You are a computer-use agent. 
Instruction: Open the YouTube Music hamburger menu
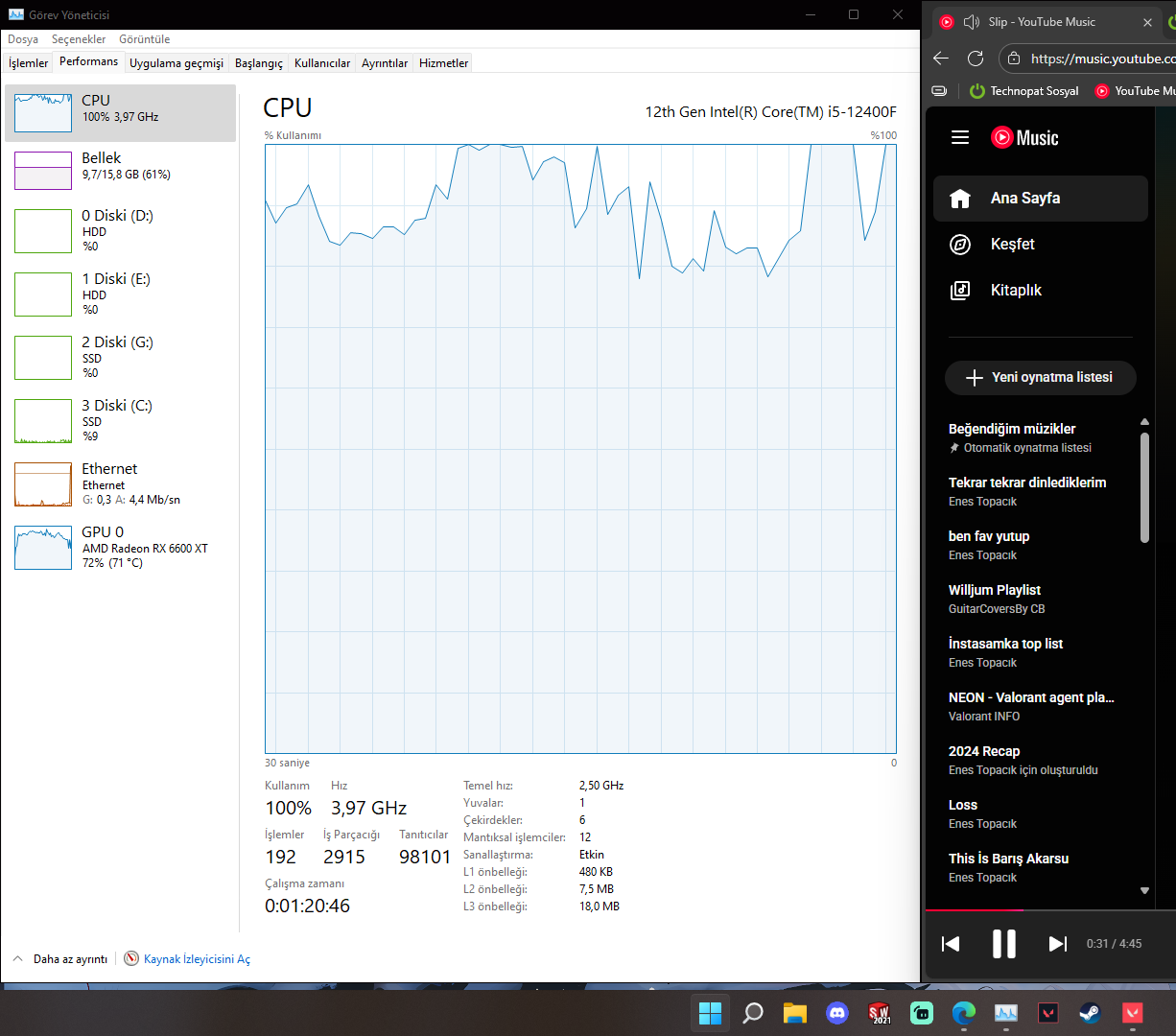tap(960, 137)
